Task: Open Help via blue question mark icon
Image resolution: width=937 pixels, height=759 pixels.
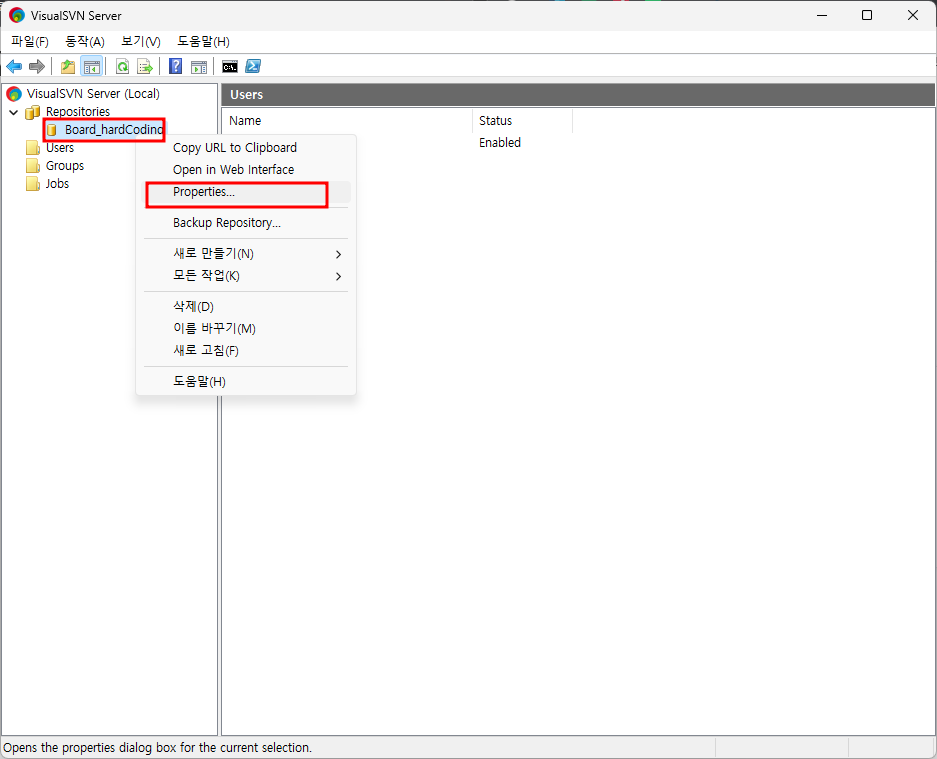Action: click(176, 66)
